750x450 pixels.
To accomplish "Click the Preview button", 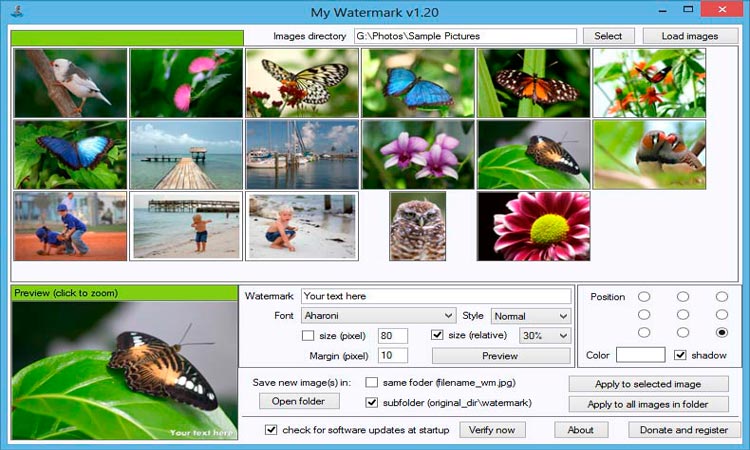I will (x=501, y=356).
